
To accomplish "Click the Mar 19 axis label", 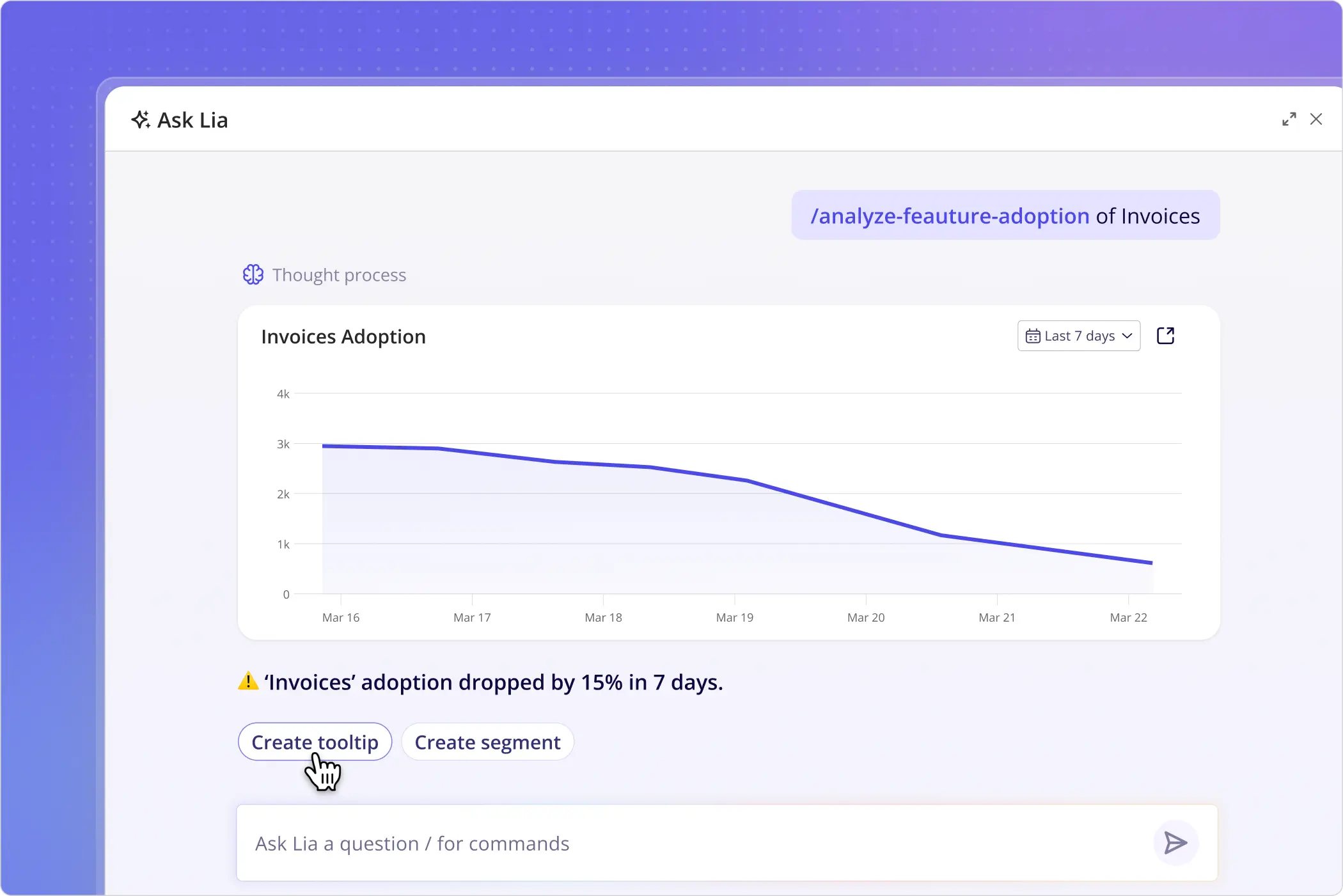I will coord(735,617).
